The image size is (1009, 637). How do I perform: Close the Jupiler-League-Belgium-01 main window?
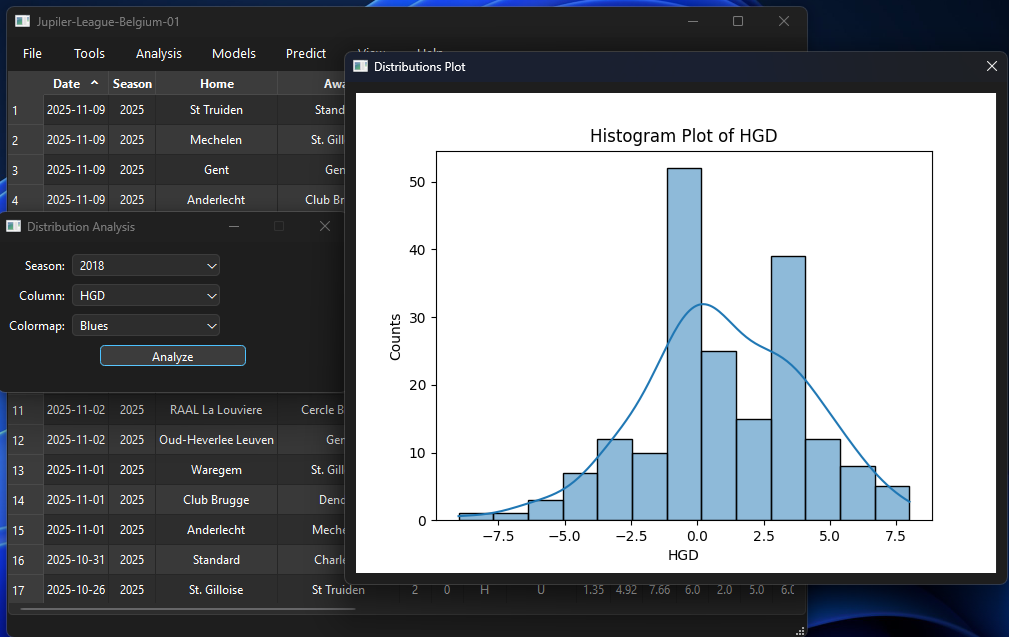784,21
